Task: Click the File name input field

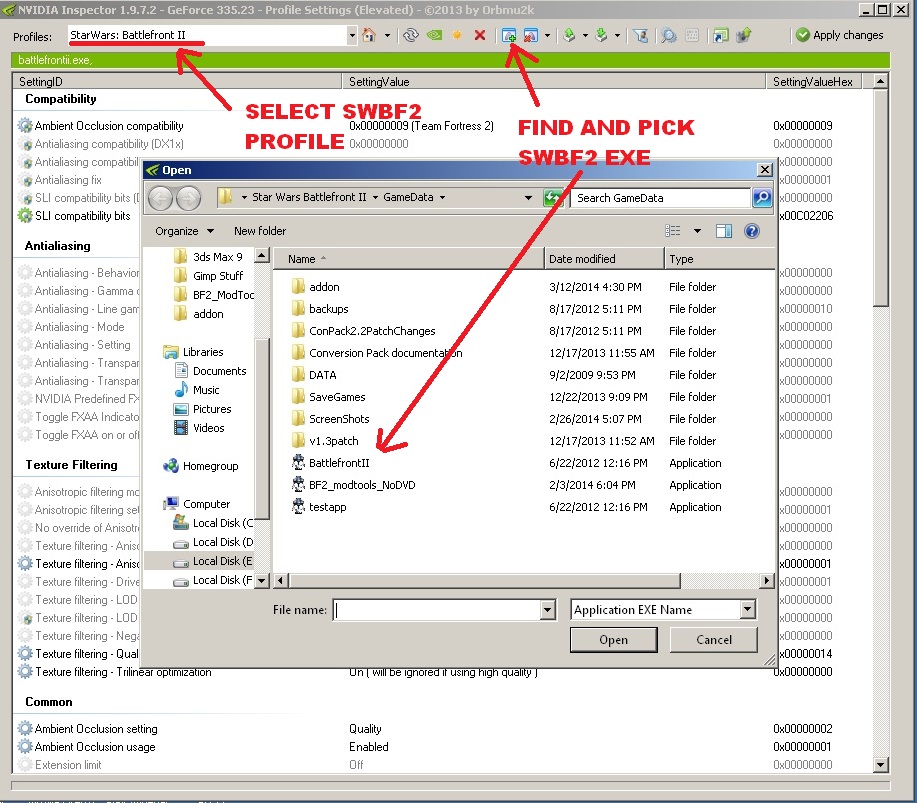Action: pyautogui.click(x=437, y=611)
